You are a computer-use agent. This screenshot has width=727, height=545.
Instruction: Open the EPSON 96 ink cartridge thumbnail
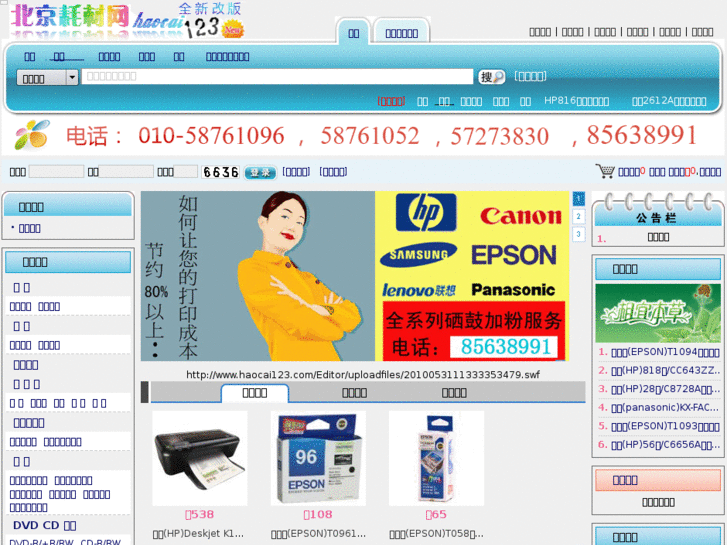pyautogui.click(x=318, y=458)
